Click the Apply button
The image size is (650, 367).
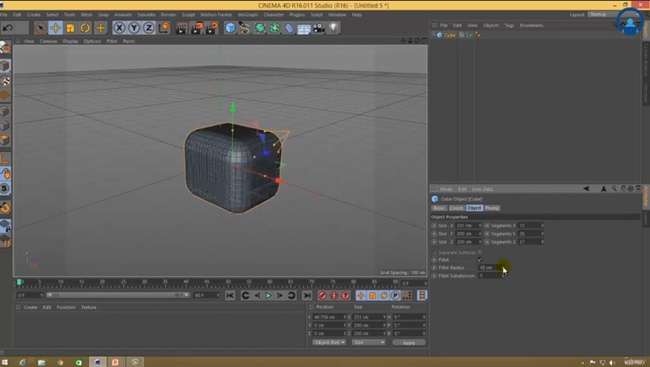click(x=409, y=343)
